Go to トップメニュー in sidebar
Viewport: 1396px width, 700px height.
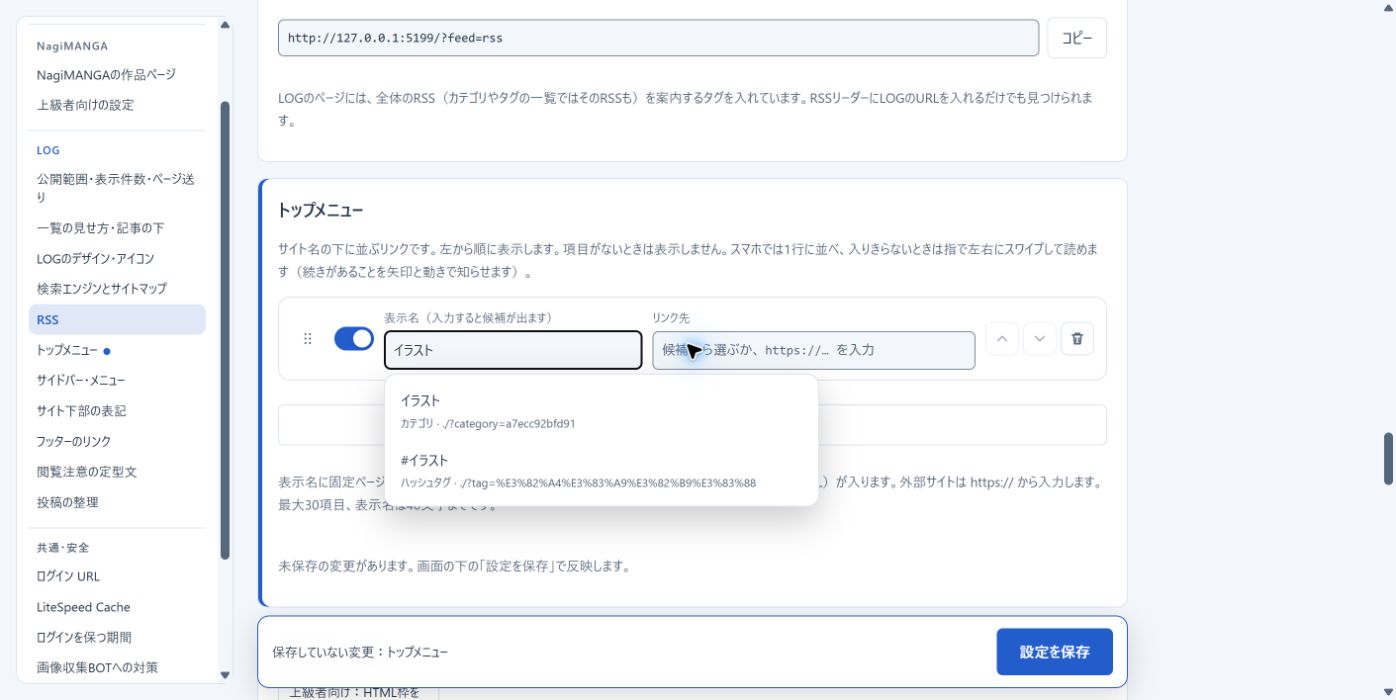point(117,350)
